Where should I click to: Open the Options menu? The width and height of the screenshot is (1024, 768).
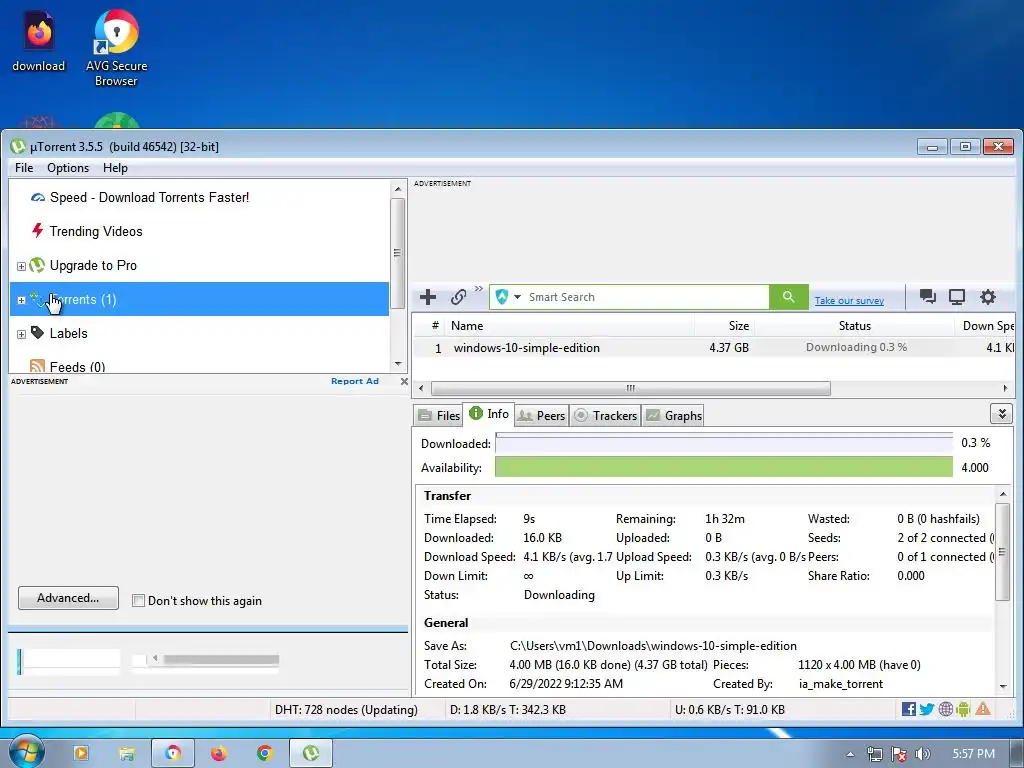pos(68,168)
